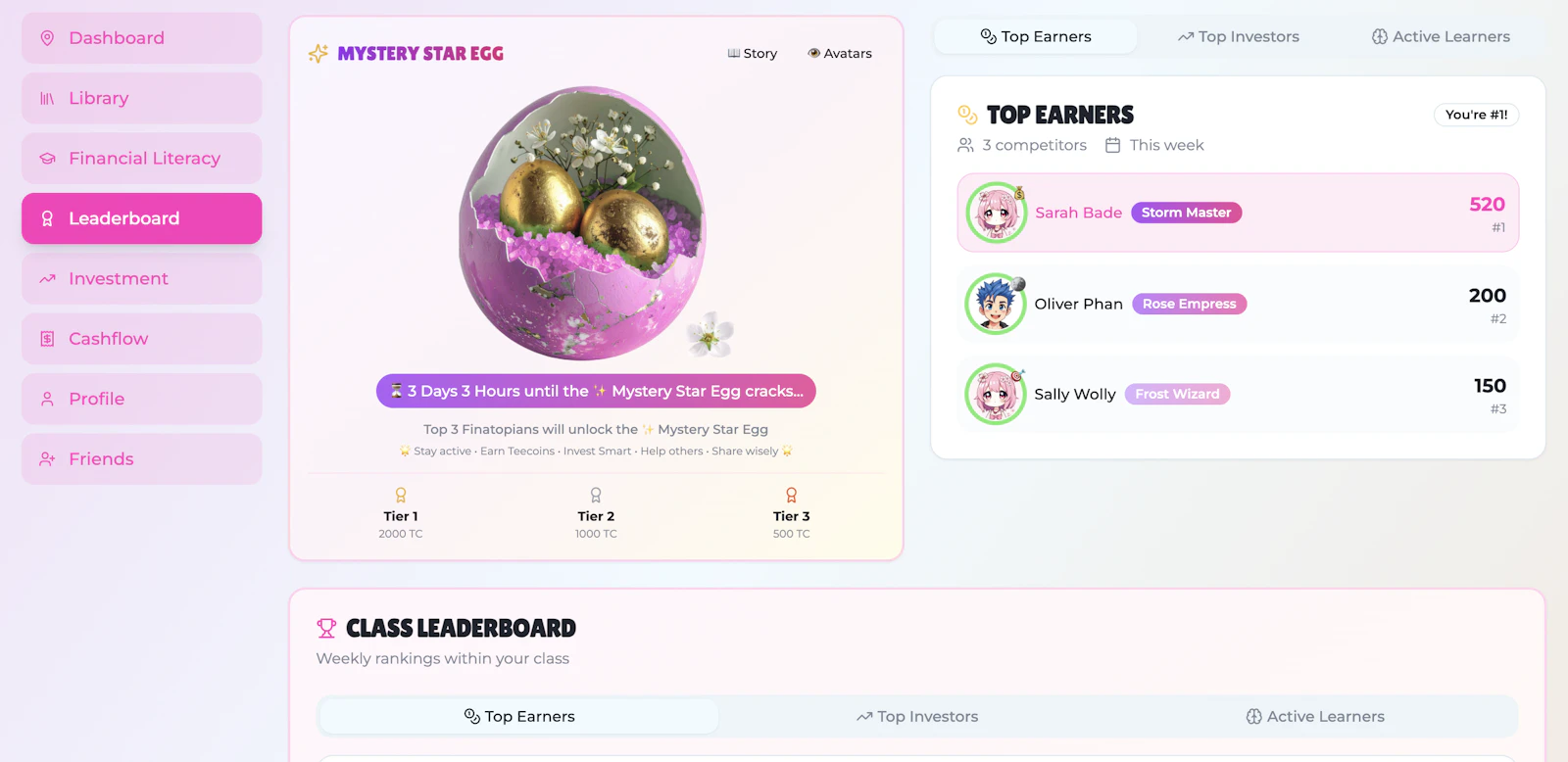The height and width of the screenshot is (762, 1568).
Task: Click the Library books icon
Action: point(47,98)
